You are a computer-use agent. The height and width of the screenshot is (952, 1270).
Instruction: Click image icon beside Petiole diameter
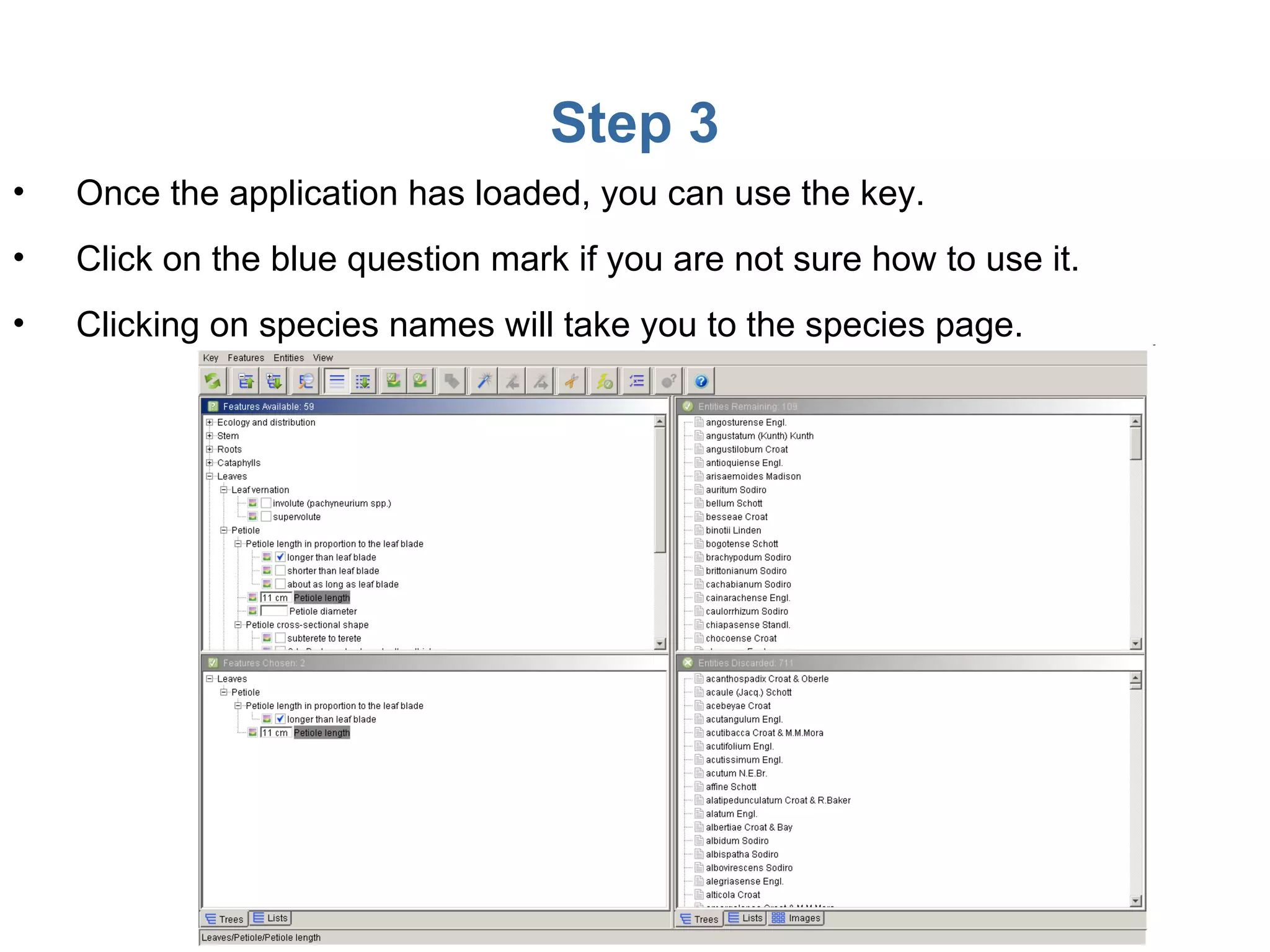[x=252, y=611]
